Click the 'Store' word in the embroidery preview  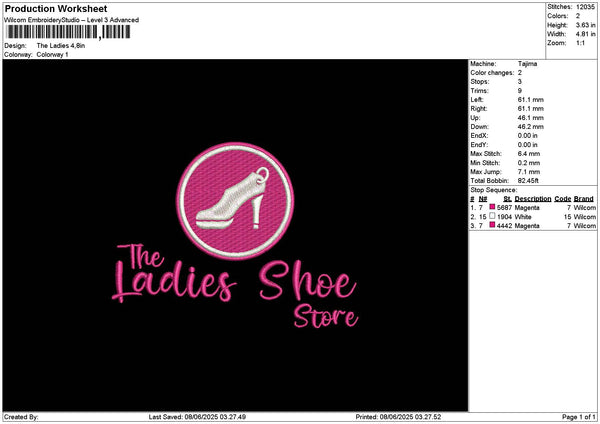326,316
